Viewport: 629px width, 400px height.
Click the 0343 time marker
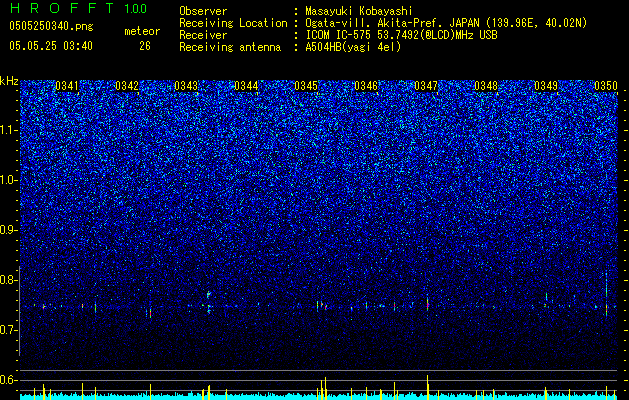(187, 86)
